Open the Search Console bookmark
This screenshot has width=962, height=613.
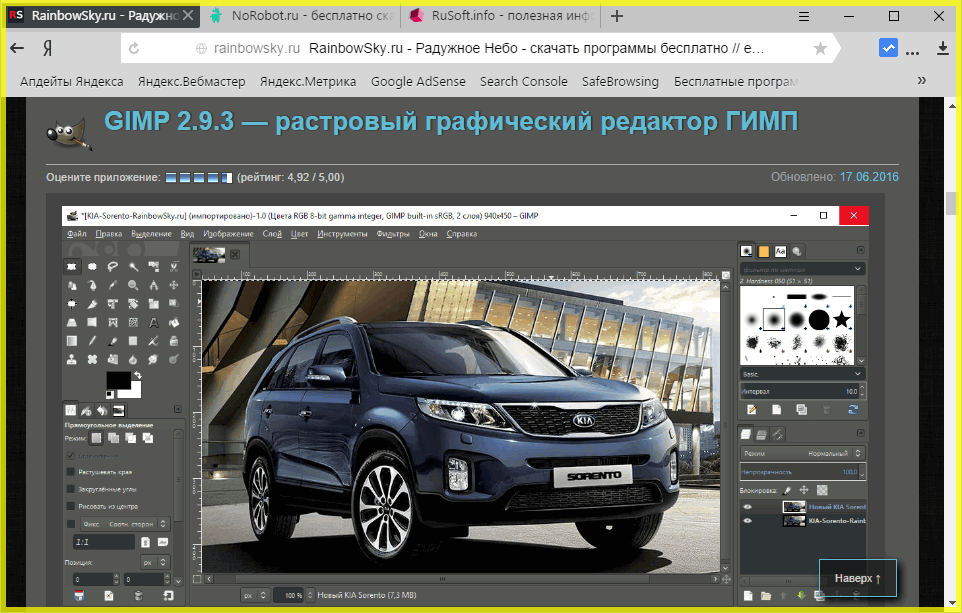(523, 82)
